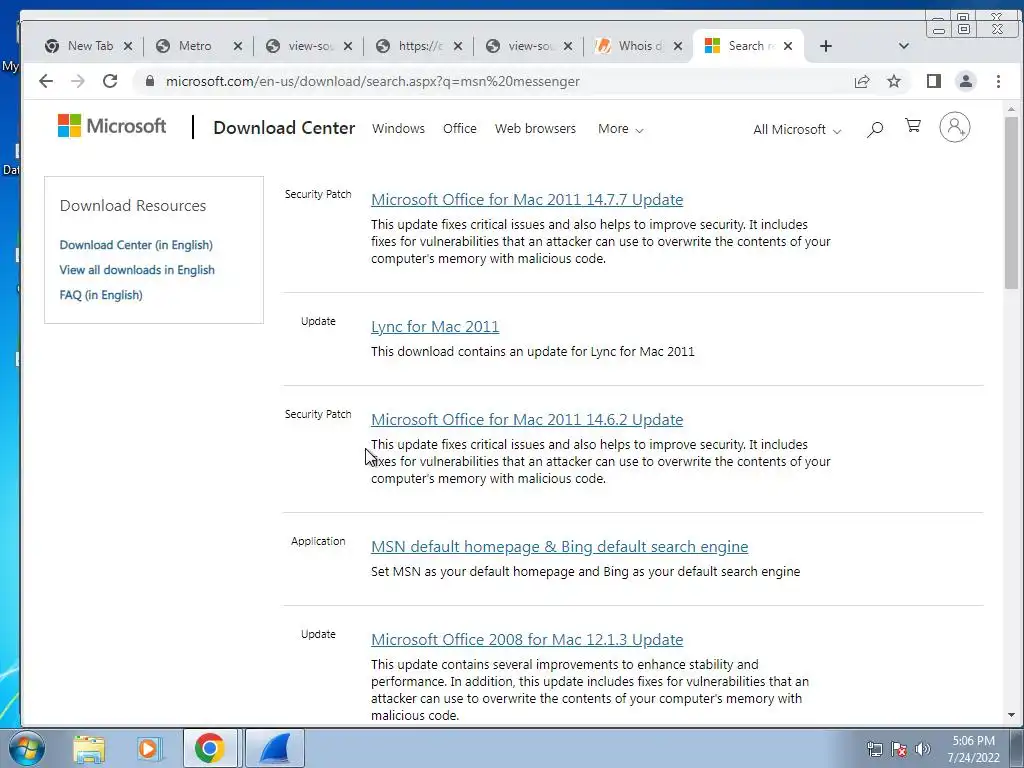1024x768 pixels.
Task: Open Microsoft Office for Mac 2011 14.7.7 Update
Action: click(x=527, y=199)
